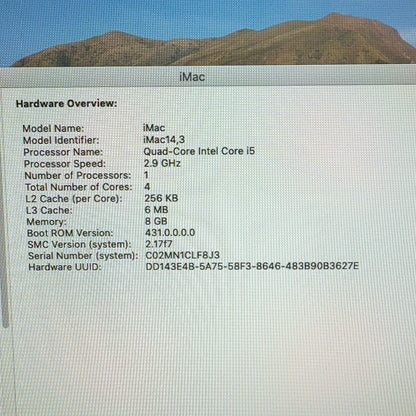The height and width of the screenshot is (416, 416).
Task: Click the L3 Cache label
Action: (49, 210)
